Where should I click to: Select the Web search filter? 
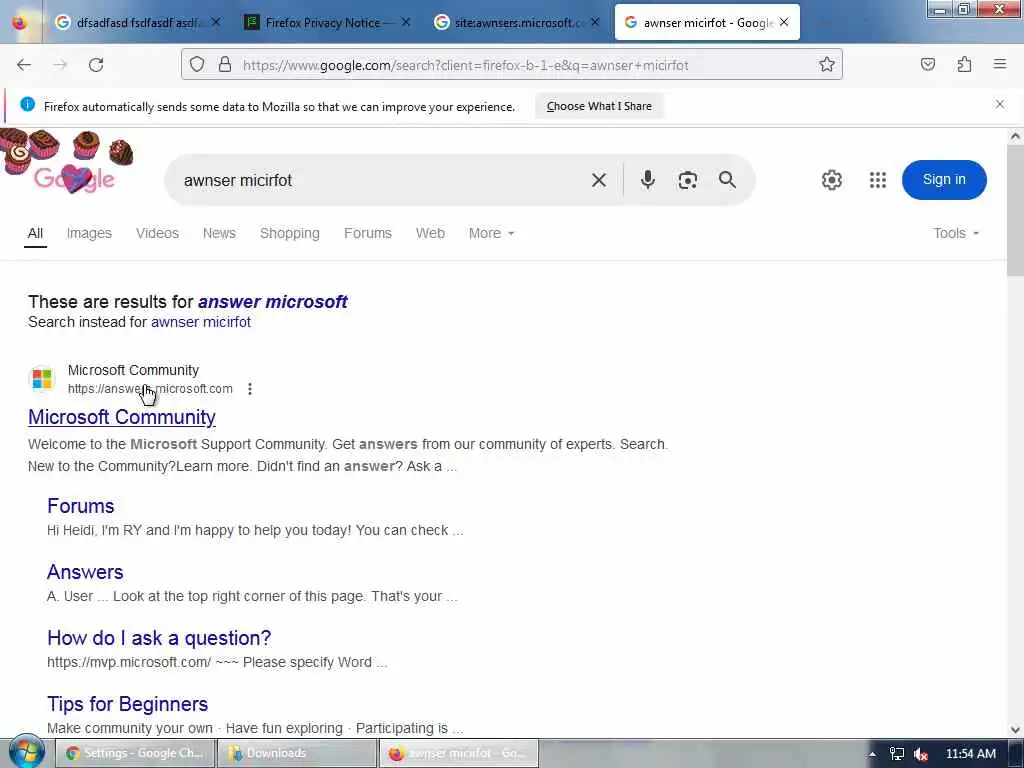coord(430,233)
